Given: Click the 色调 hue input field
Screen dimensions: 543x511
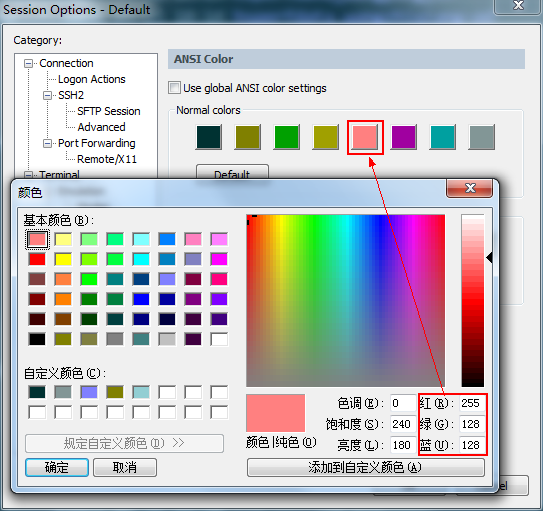Looking at the screenshot, I should 403,403.
